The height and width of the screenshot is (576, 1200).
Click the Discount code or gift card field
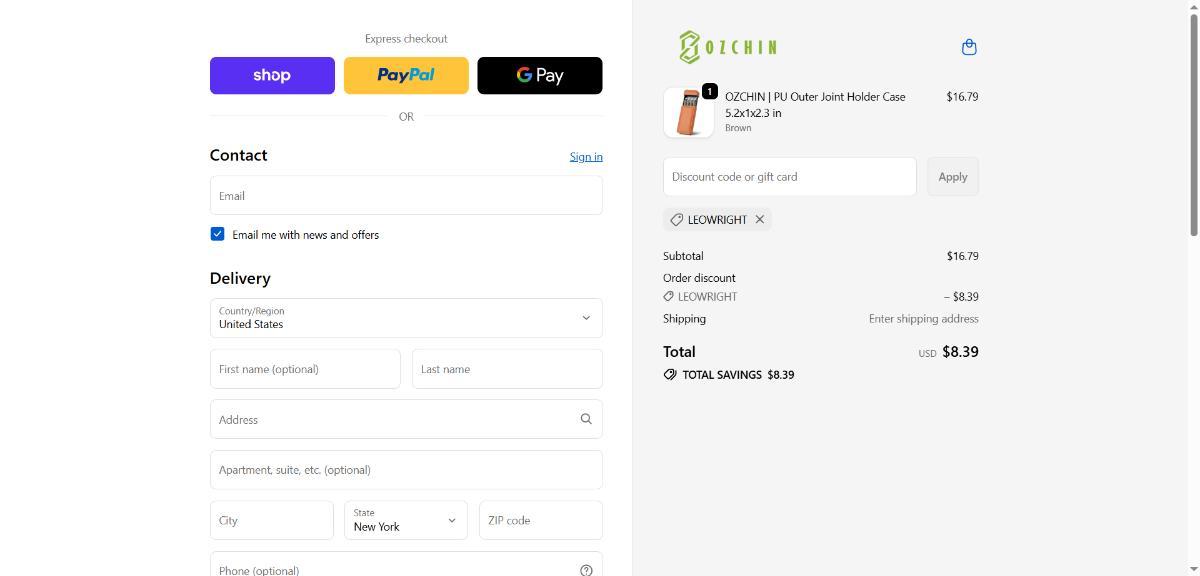[789, 177]
